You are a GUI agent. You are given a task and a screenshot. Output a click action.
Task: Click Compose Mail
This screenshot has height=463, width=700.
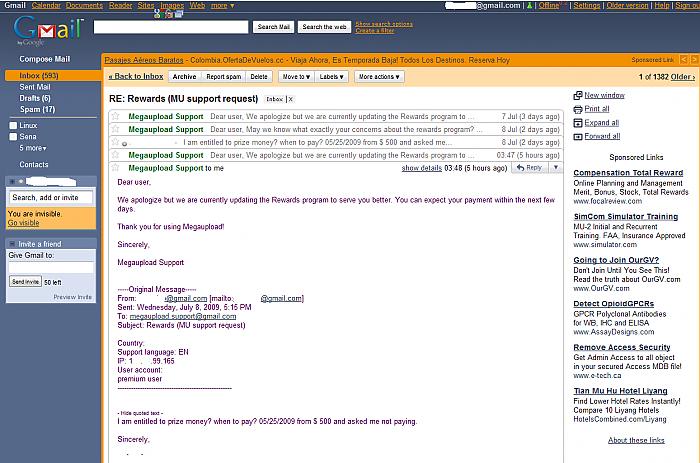45,59
